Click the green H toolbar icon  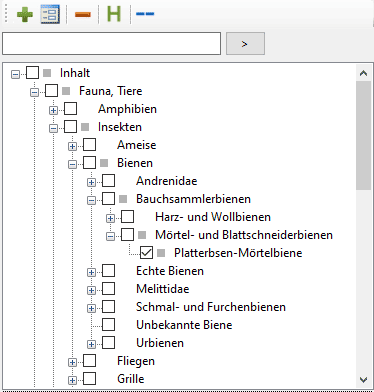[x=114, y=14]
